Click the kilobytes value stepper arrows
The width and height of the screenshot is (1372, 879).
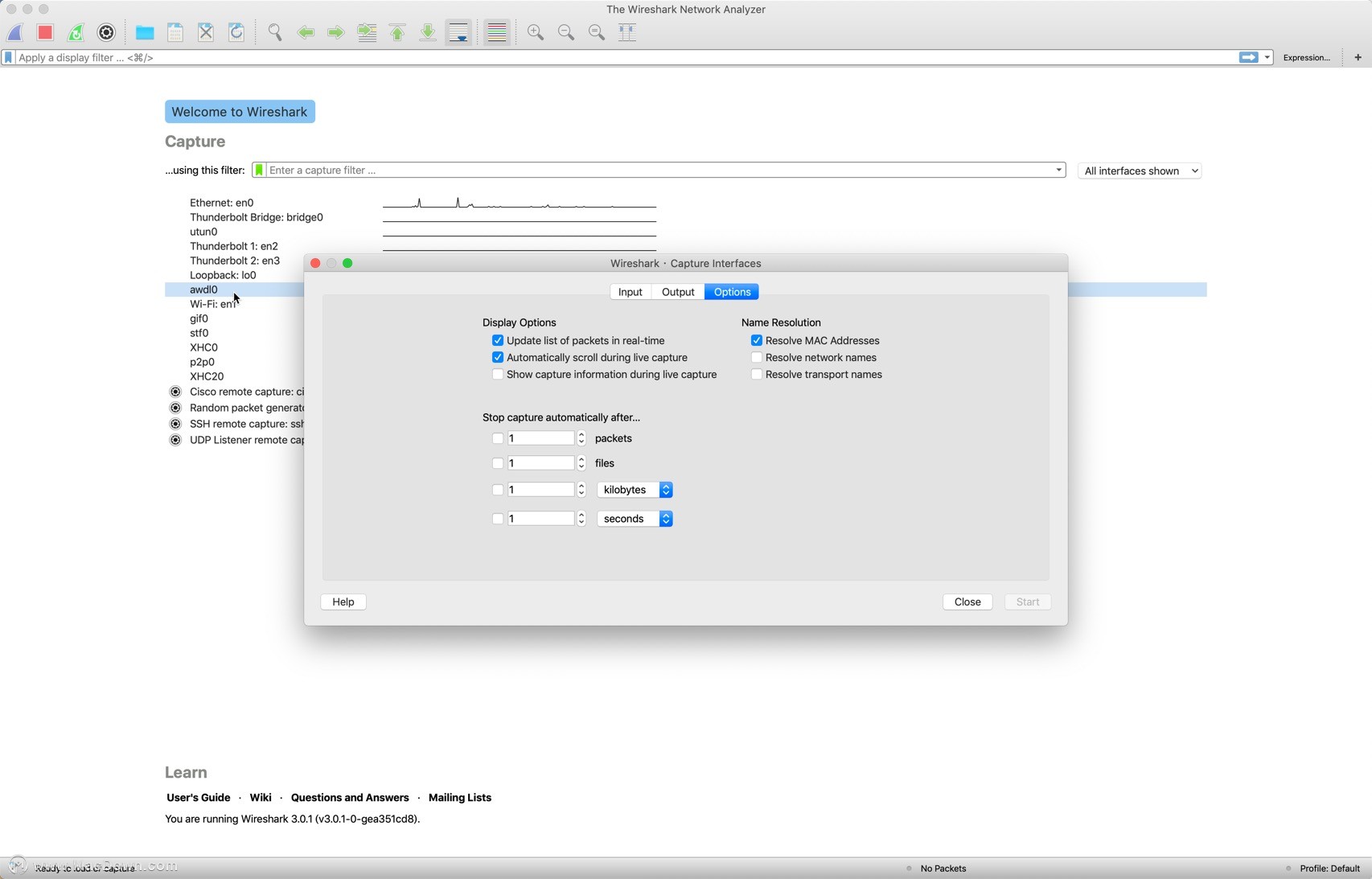click(x=581, y=490)
